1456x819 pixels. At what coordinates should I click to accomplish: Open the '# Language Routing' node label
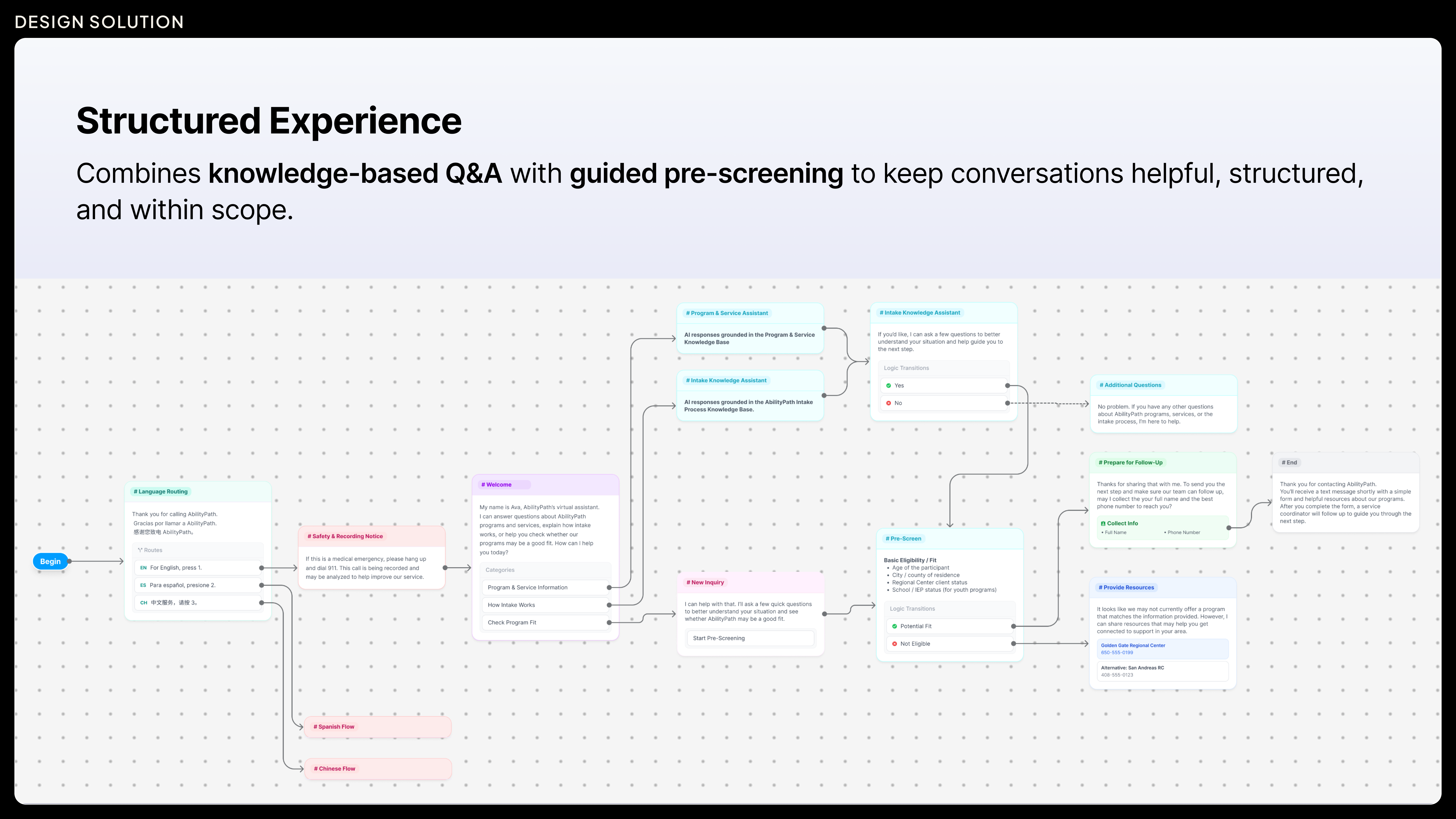tap(161, 491)
